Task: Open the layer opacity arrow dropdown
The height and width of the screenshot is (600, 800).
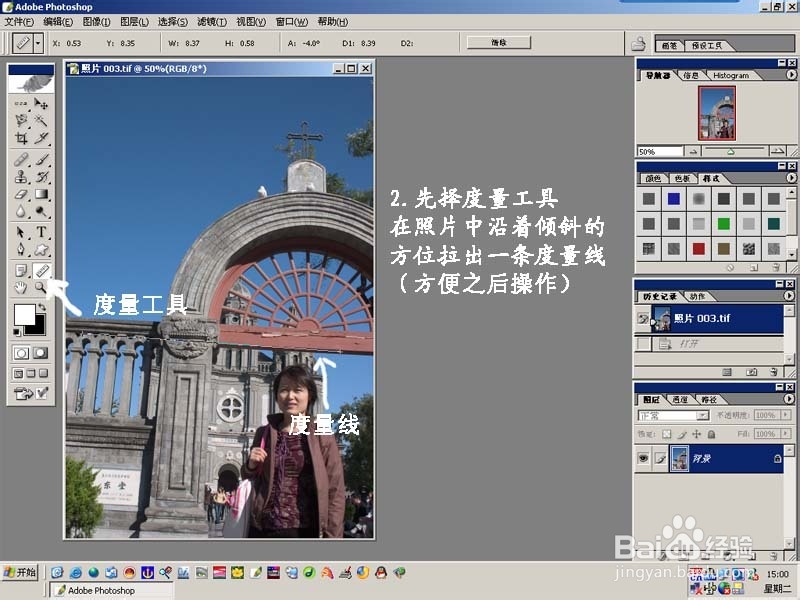Action: point(786,415)
